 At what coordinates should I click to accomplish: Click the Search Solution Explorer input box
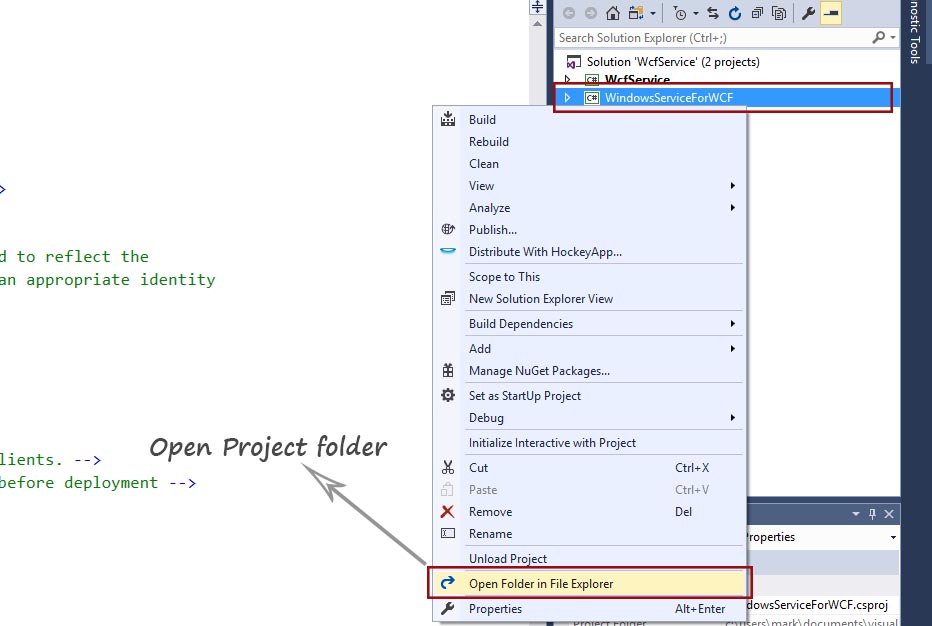[x=712, y=37]
